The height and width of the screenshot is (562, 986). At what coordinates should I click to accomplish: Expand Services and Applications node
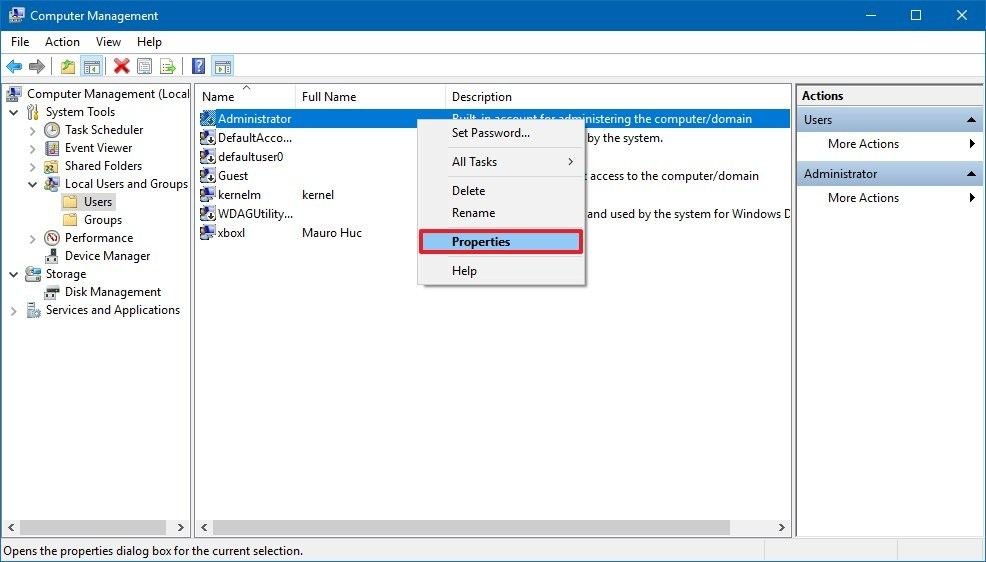click(14, 311)
